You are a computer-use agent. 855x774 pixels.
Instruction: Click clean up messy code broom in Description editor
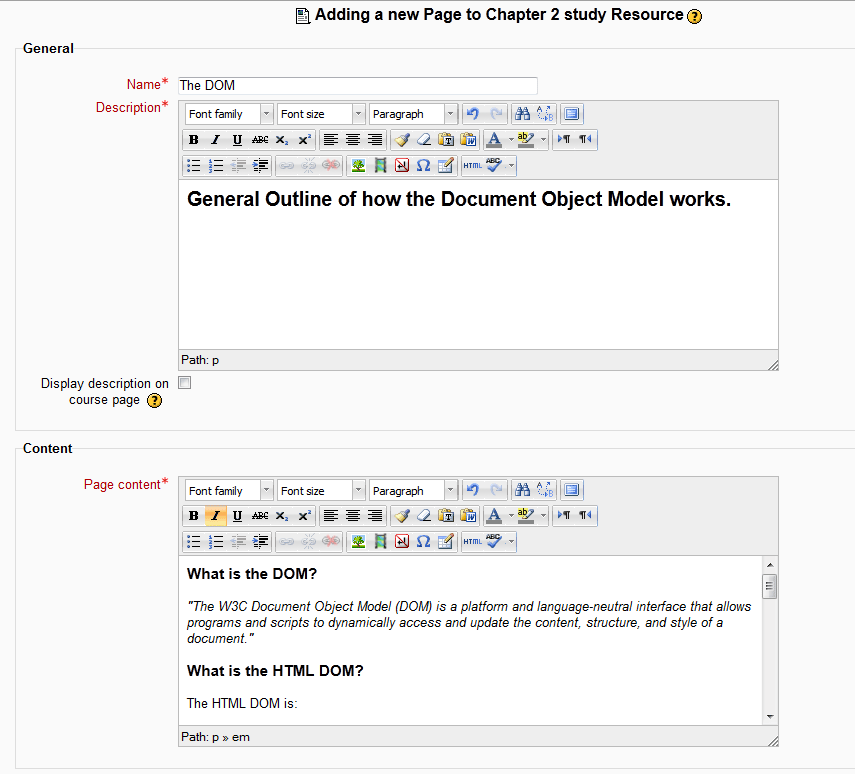coord(402,140)
